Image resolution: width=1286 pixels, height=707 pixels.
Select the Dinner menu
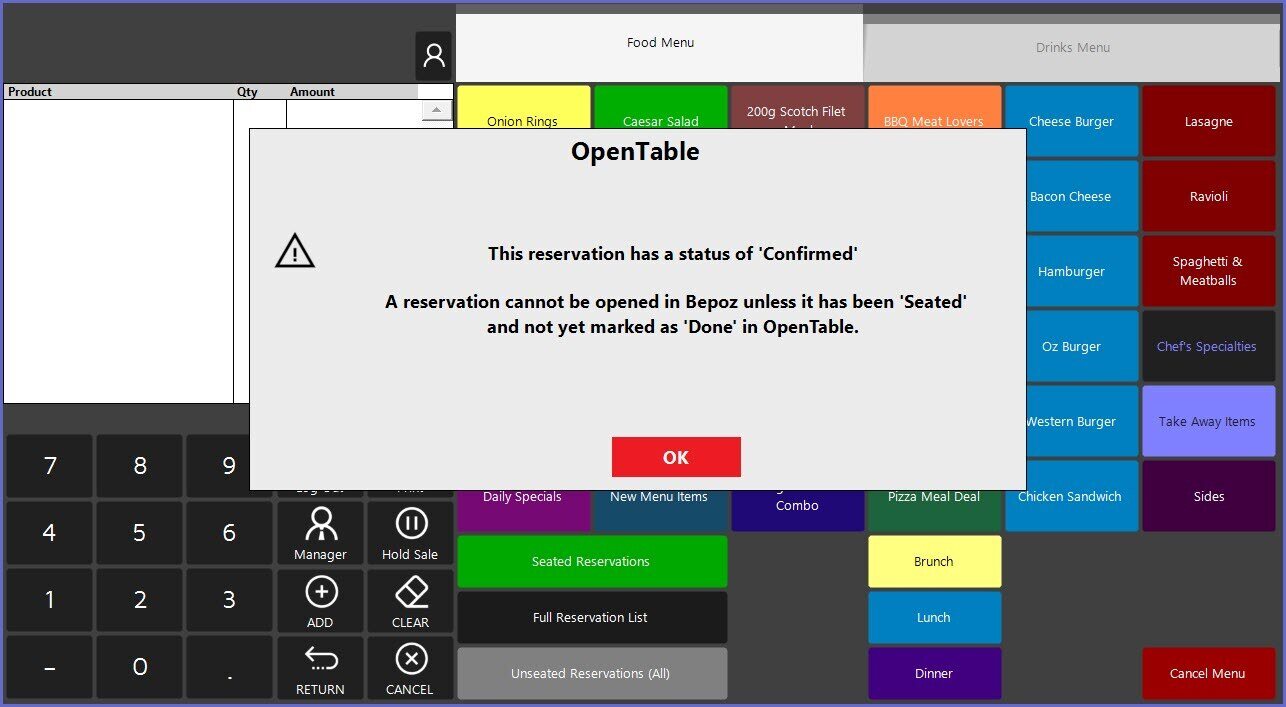(934, 674)
